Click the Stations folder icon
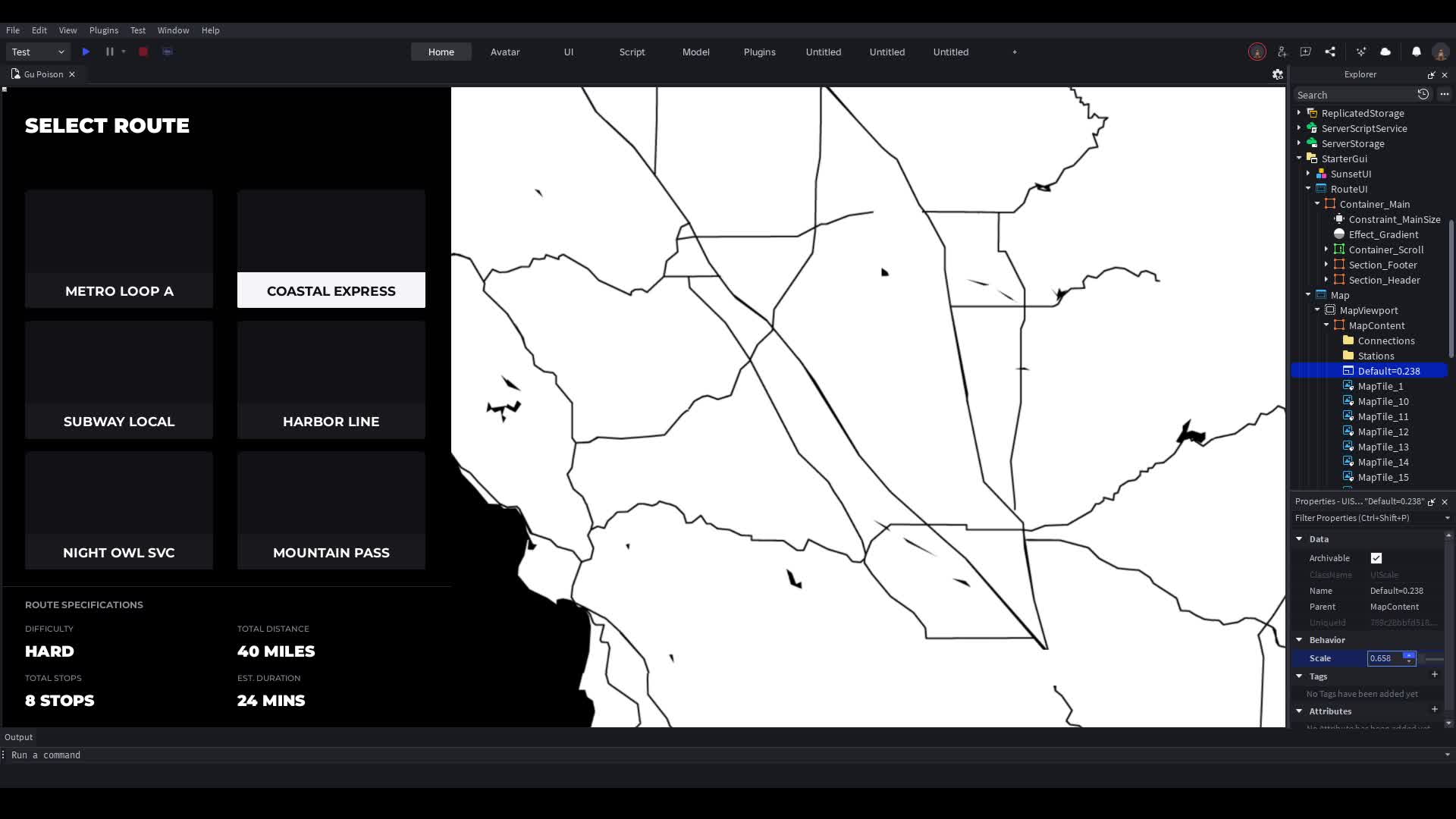The width and height of the screenshot is (1456, 819). [x=1348, y=356]
